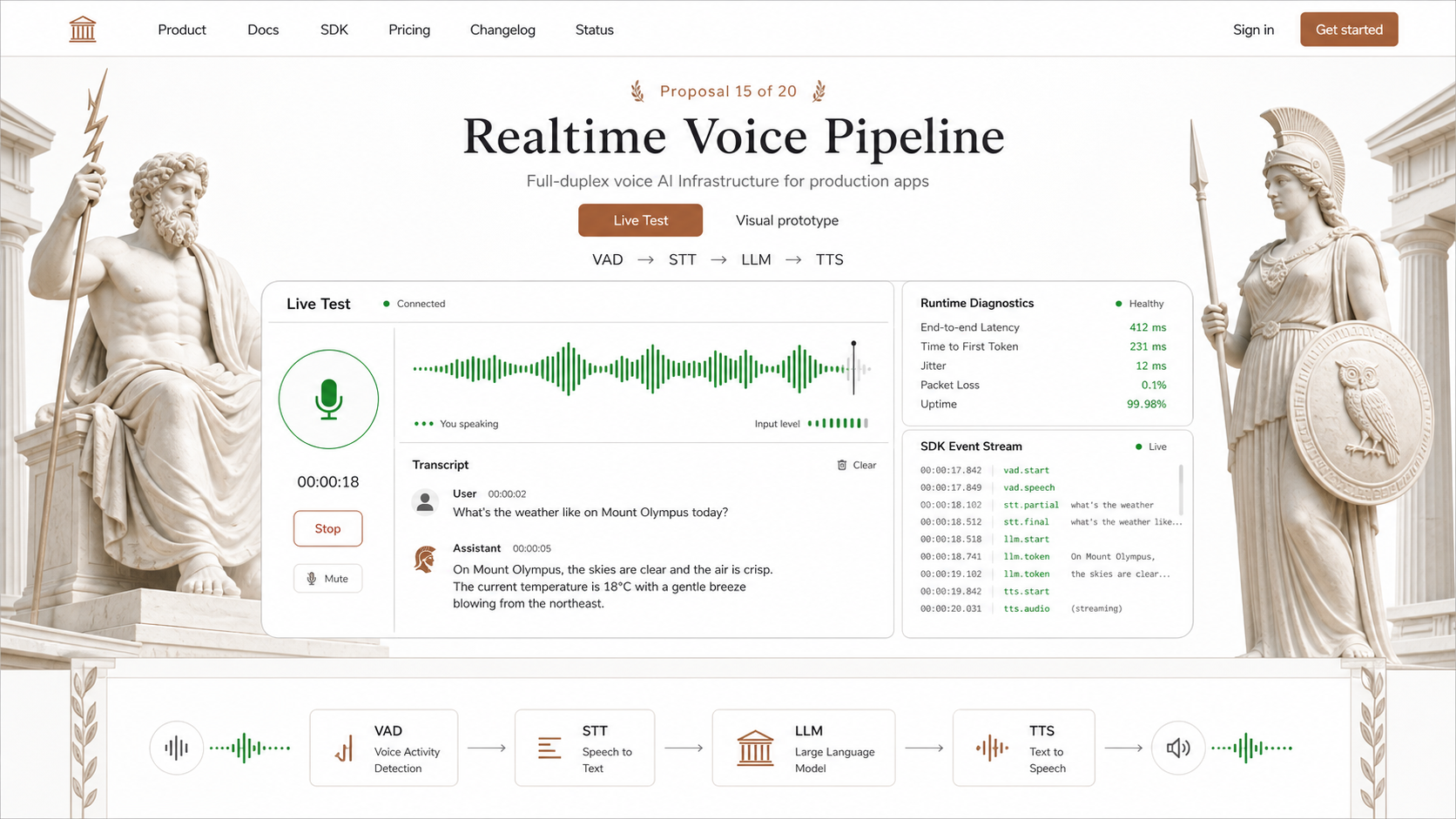Image resolution: width=1456 pixels, height=819 pixels.
Task: Click the Jitter value 12 ms
Action: pos(1151,366)
